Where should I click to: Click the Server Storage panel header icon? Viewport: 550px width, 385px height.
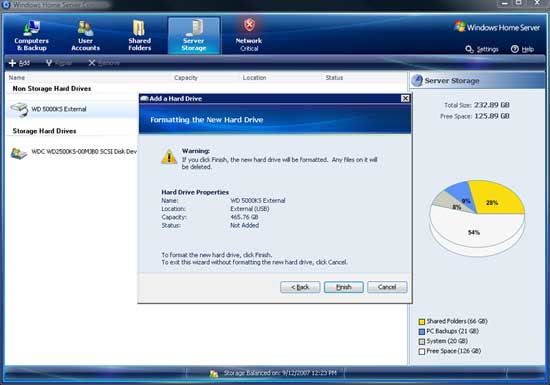click(417, 81)
